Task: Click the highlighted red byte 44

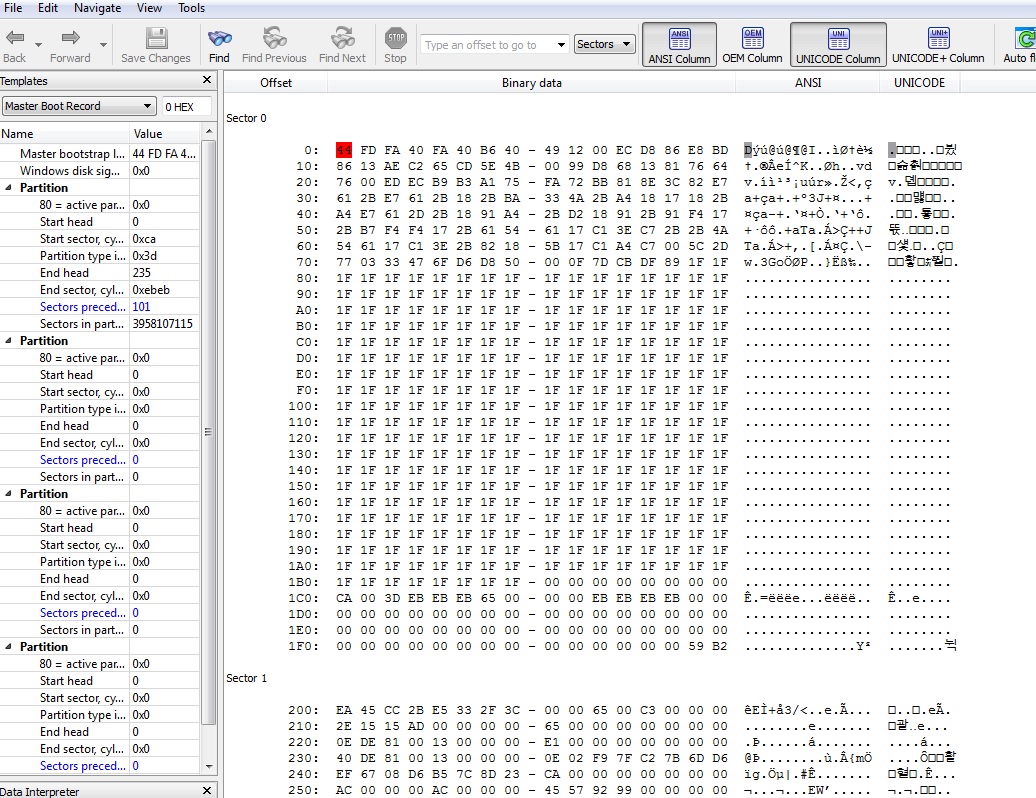Action: point(344,150)
